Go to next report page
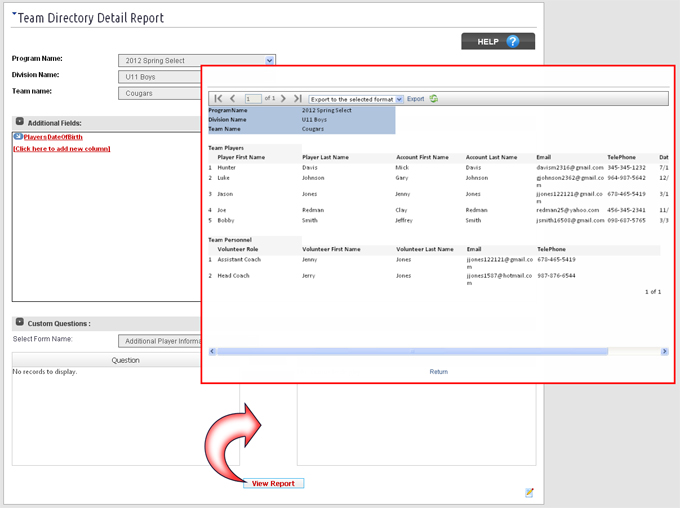The image size is (680, 508). (283, 98)
